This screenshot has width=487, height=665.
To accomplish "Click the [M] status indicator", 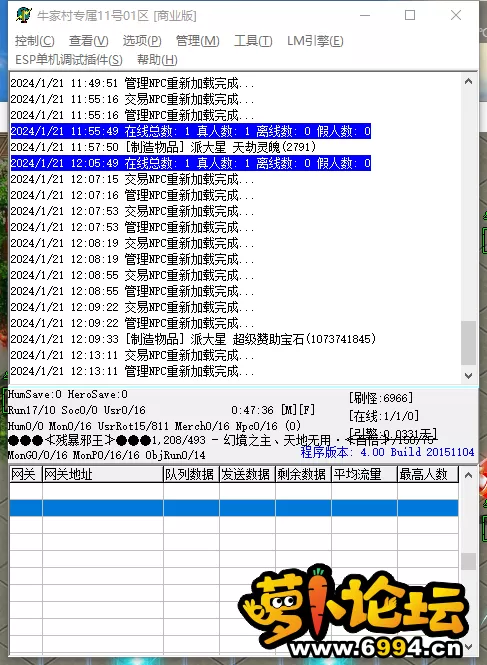I will [289, 410].
